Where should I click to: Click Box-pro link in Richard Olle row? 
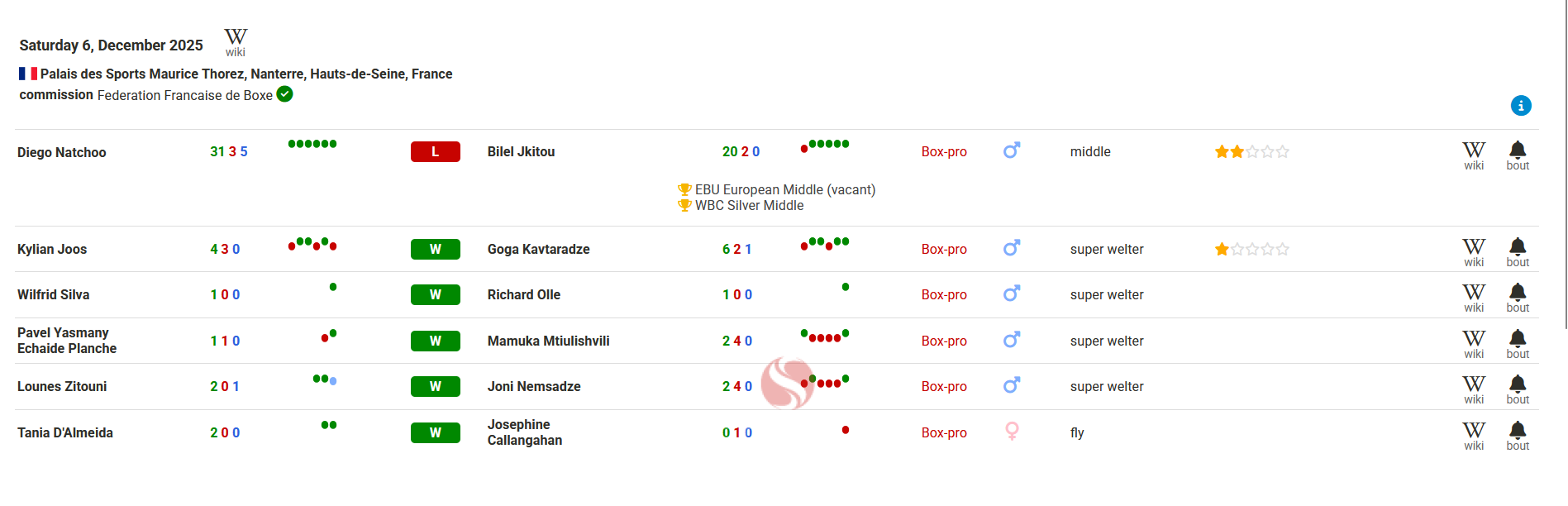(944, 294)
